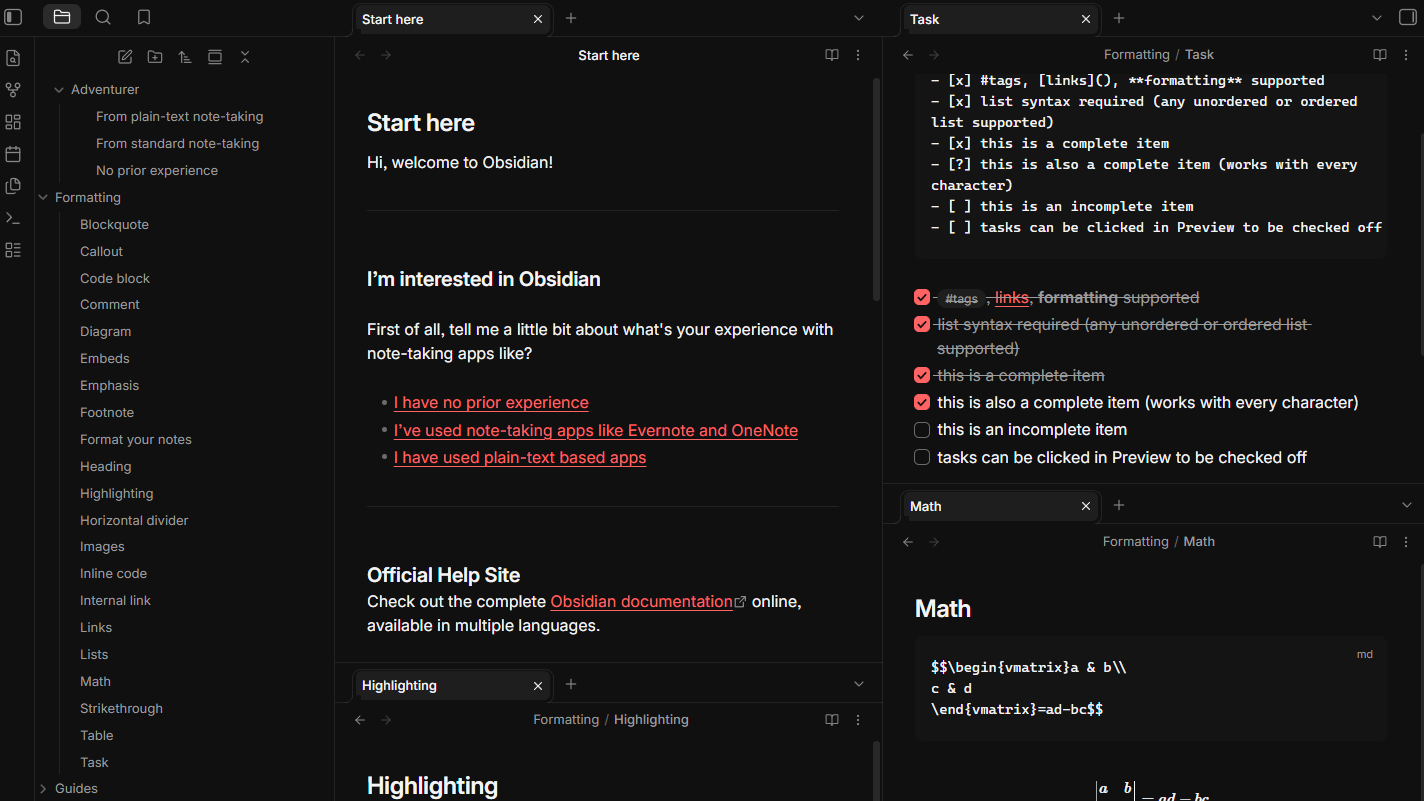Collapse all folders in the file explorer
The width and height of the screenshot is (1424, 801).
pos(245,57)
